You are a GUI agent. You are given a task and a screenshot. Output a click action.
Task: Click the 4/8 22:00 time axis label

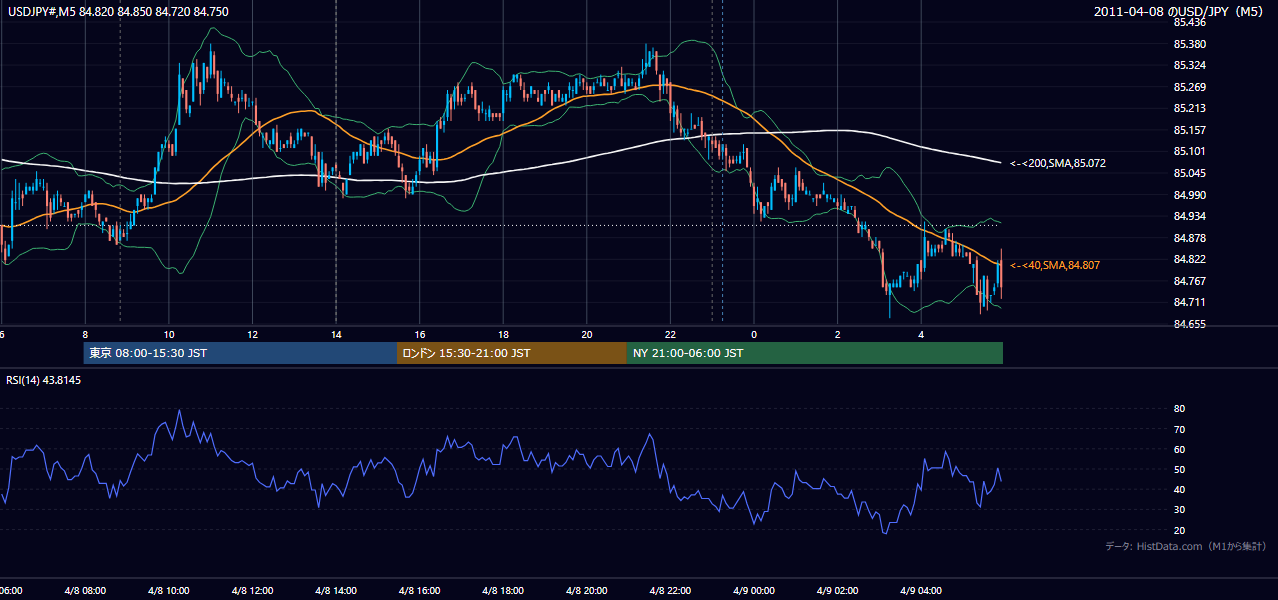point(670,590)
